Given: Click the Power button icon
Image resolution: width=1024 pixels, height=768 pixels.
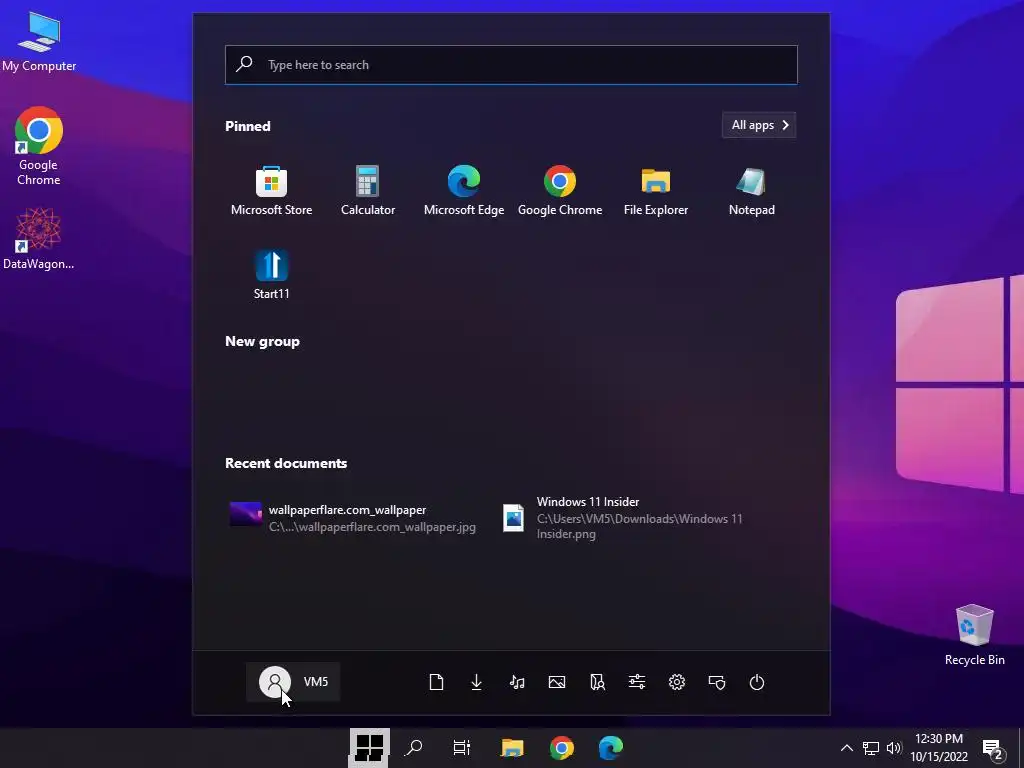Looking at the screenshot, I should 756,682.
